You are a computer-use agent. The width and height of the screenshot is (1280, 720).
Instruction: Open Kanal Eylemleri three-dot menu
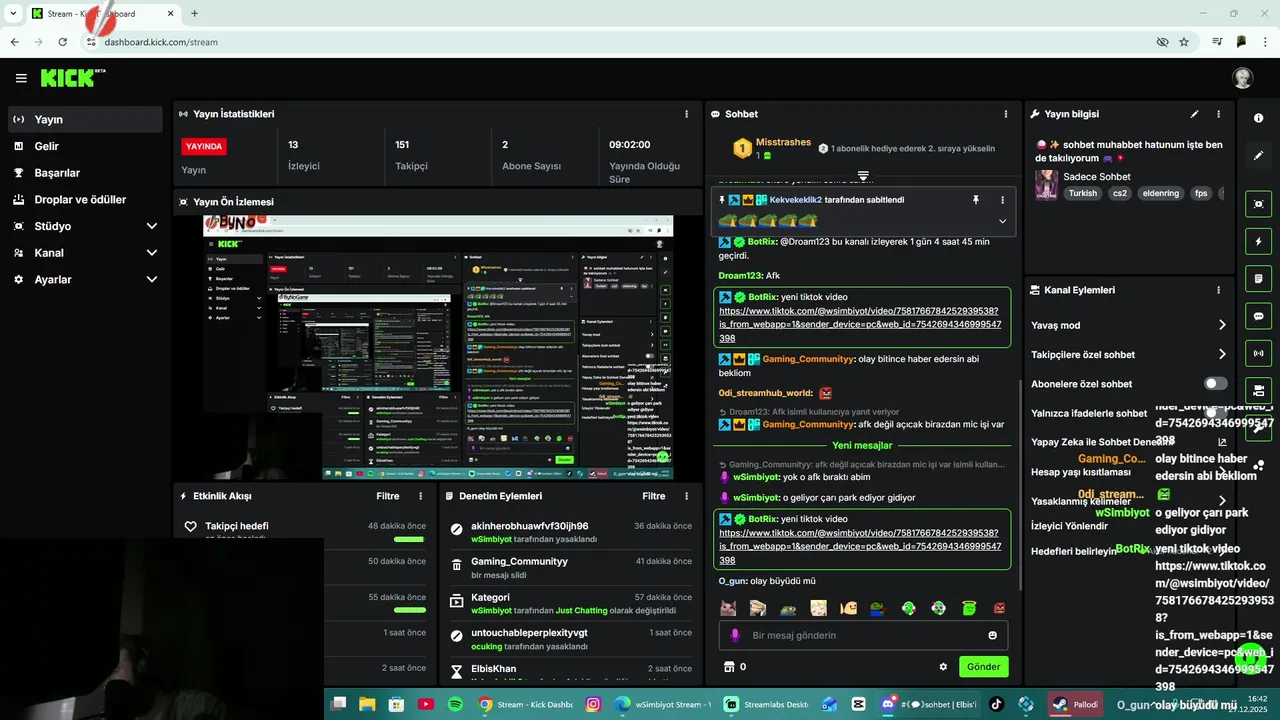1218,290
